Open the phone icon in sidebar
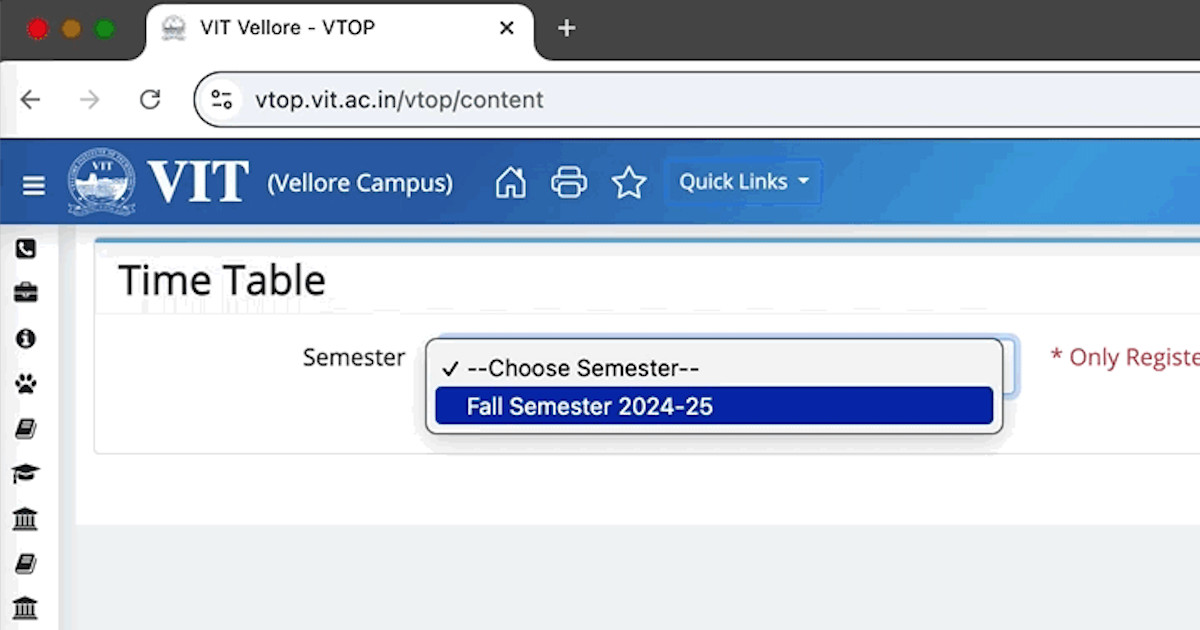Image resolution: width=1200 pixels, height=630 pixels. pyautogui.click(x=25, y=248)
